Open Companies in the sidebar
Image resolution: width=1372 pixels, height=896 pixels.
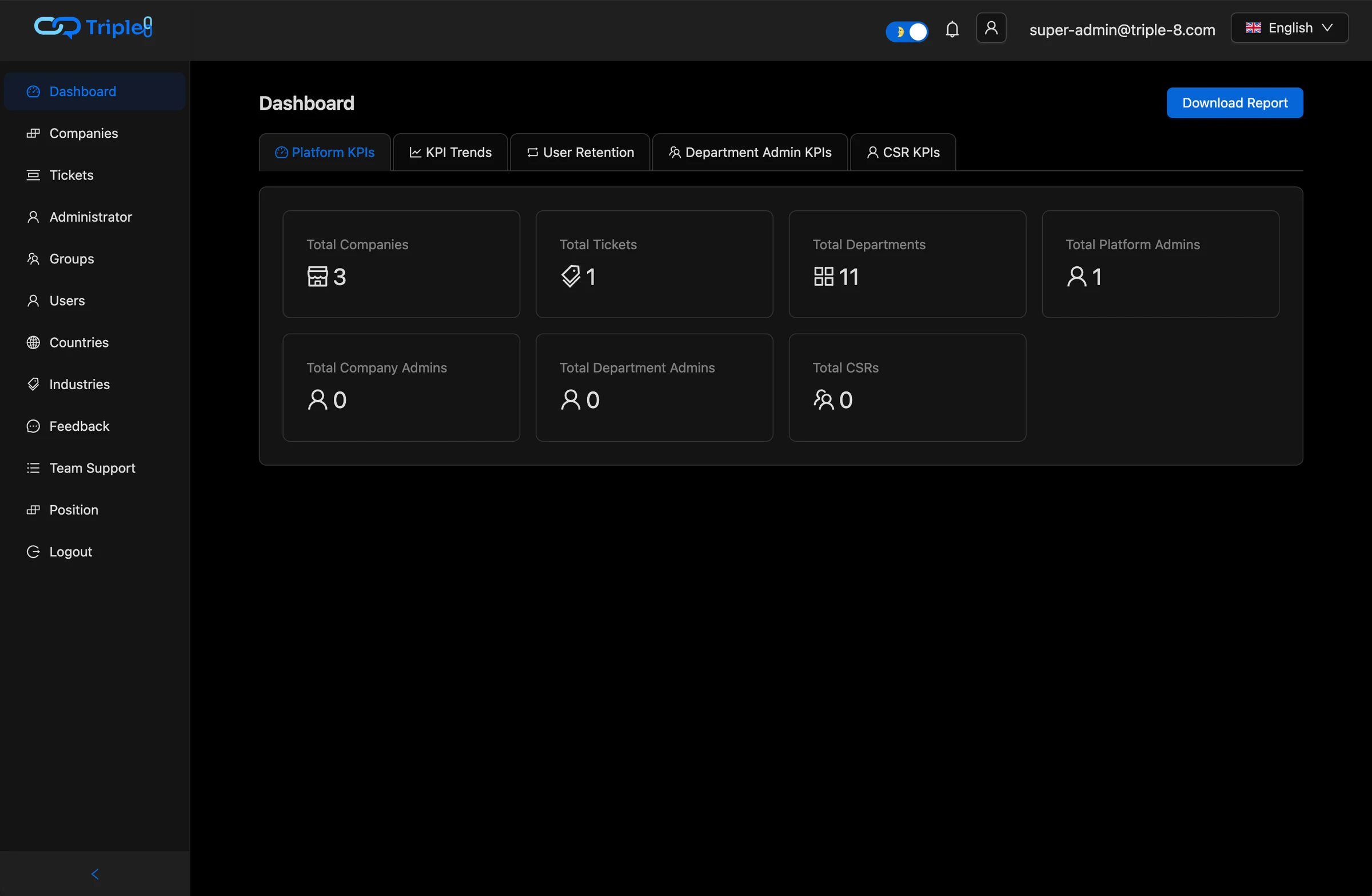click(x=94, y=133)
